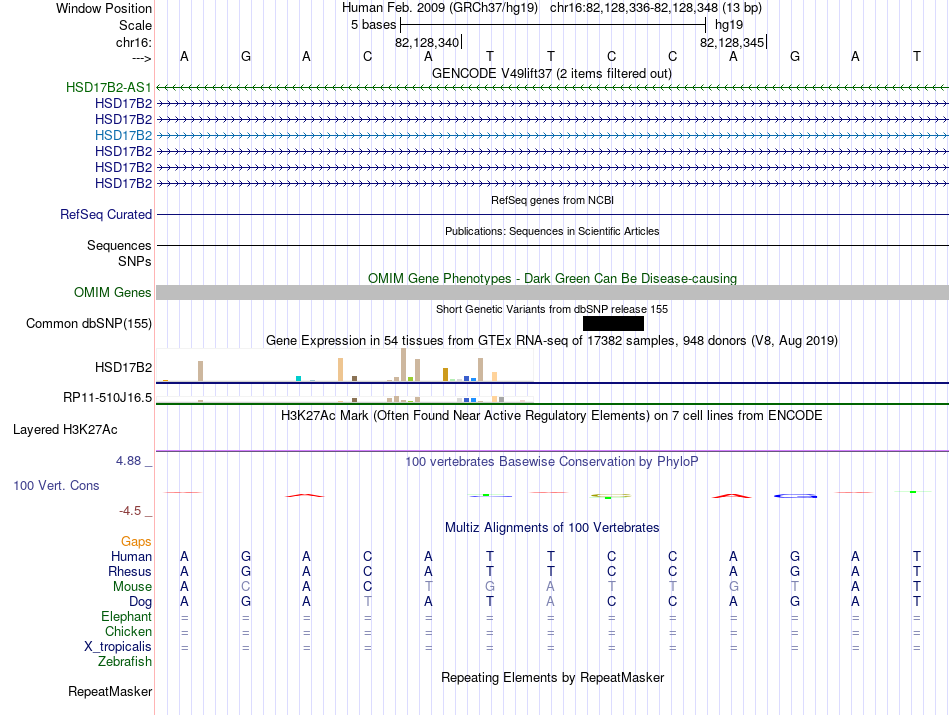Select the Zebrafish species row label
The image size is (950, 715).
pyautogui.click(x=125, y=662)
